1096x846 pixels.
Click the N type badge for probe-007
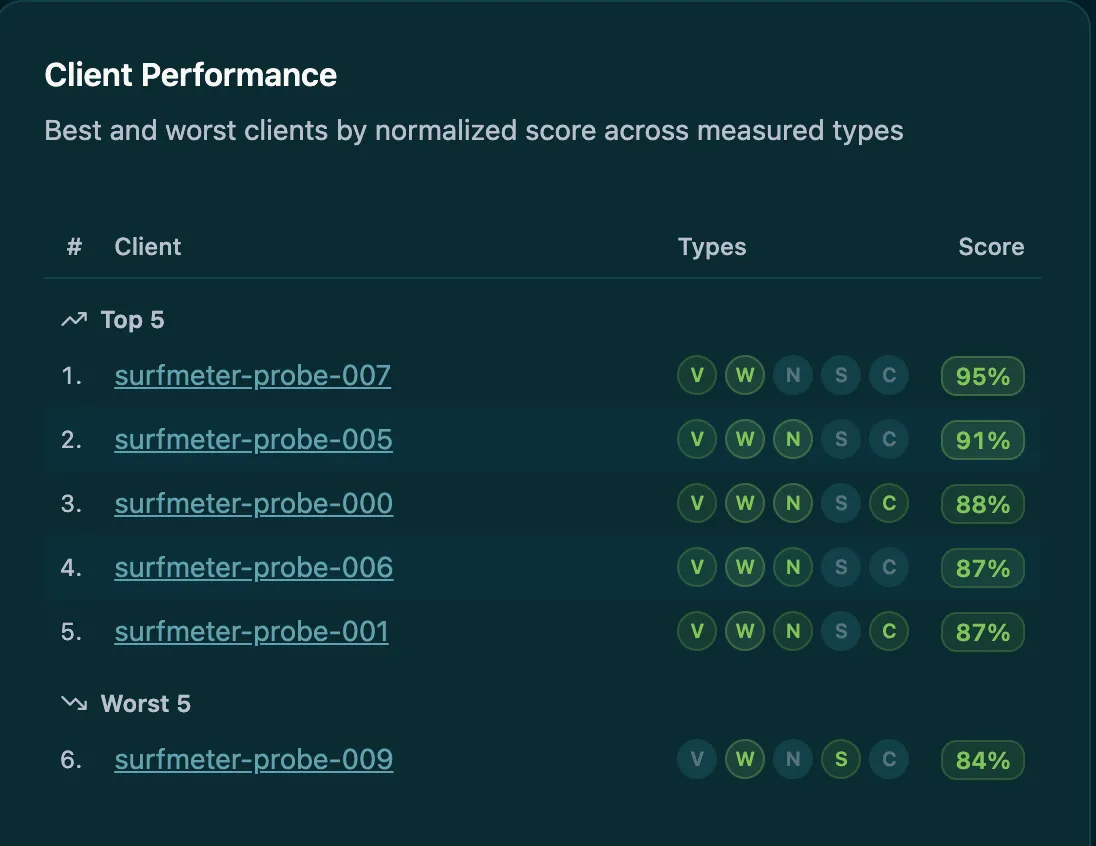(x=793, y=375)
